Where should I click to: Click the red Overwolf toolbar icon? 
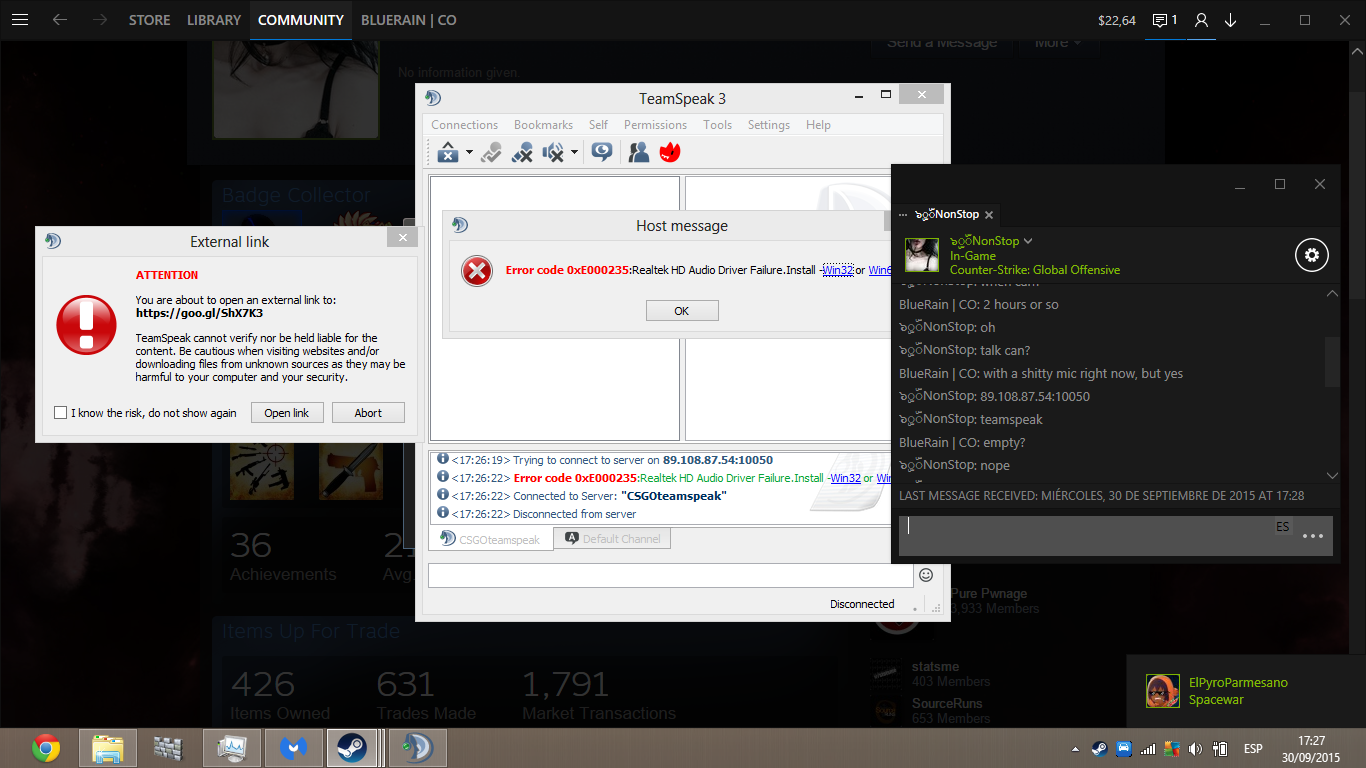669,153
